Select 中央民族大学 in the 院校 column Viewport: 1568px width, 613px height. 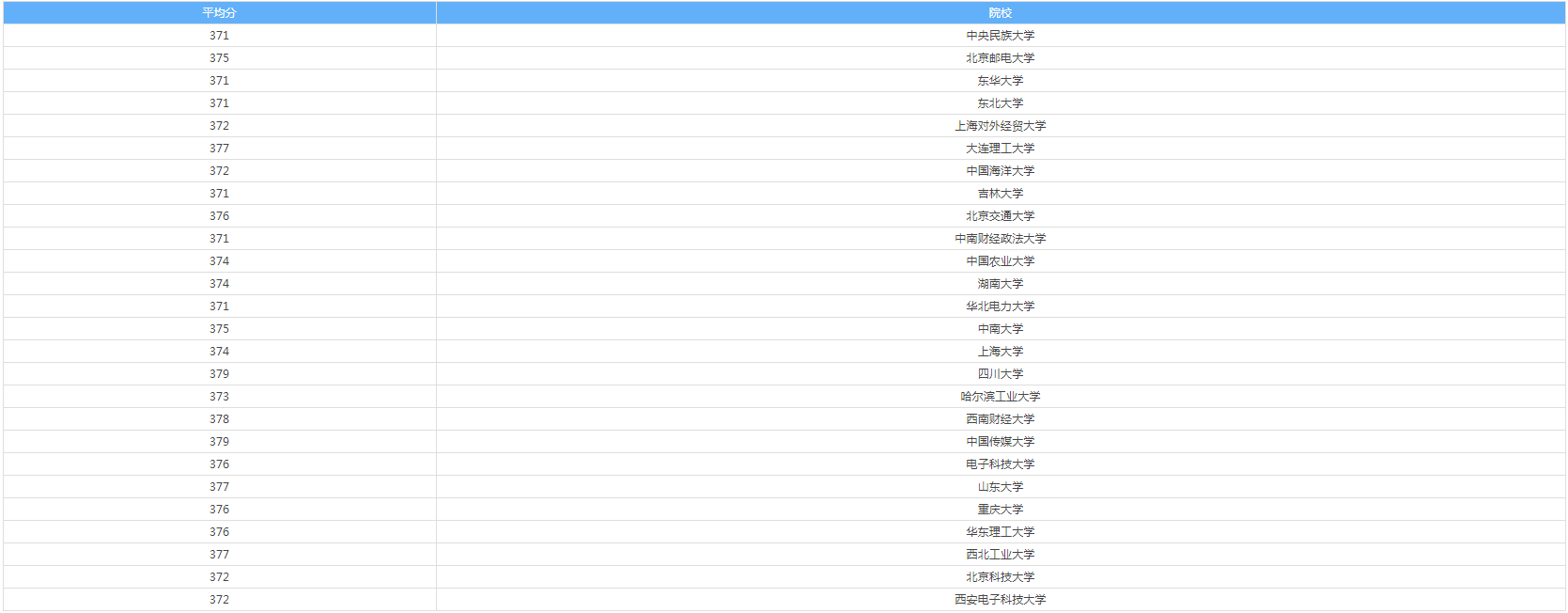point(1001,36)
